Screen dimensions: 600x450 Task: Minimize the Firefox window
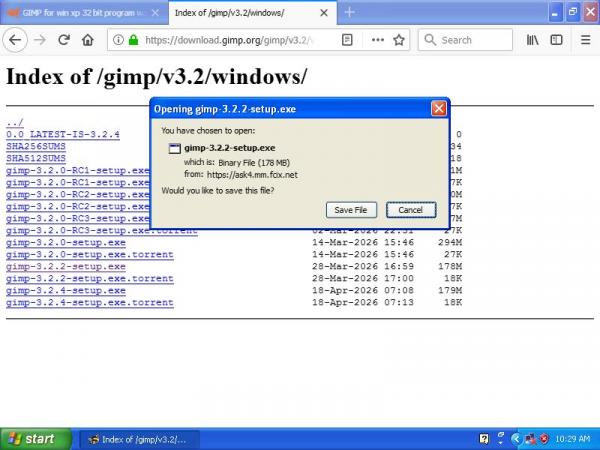[x=555, y=13]
